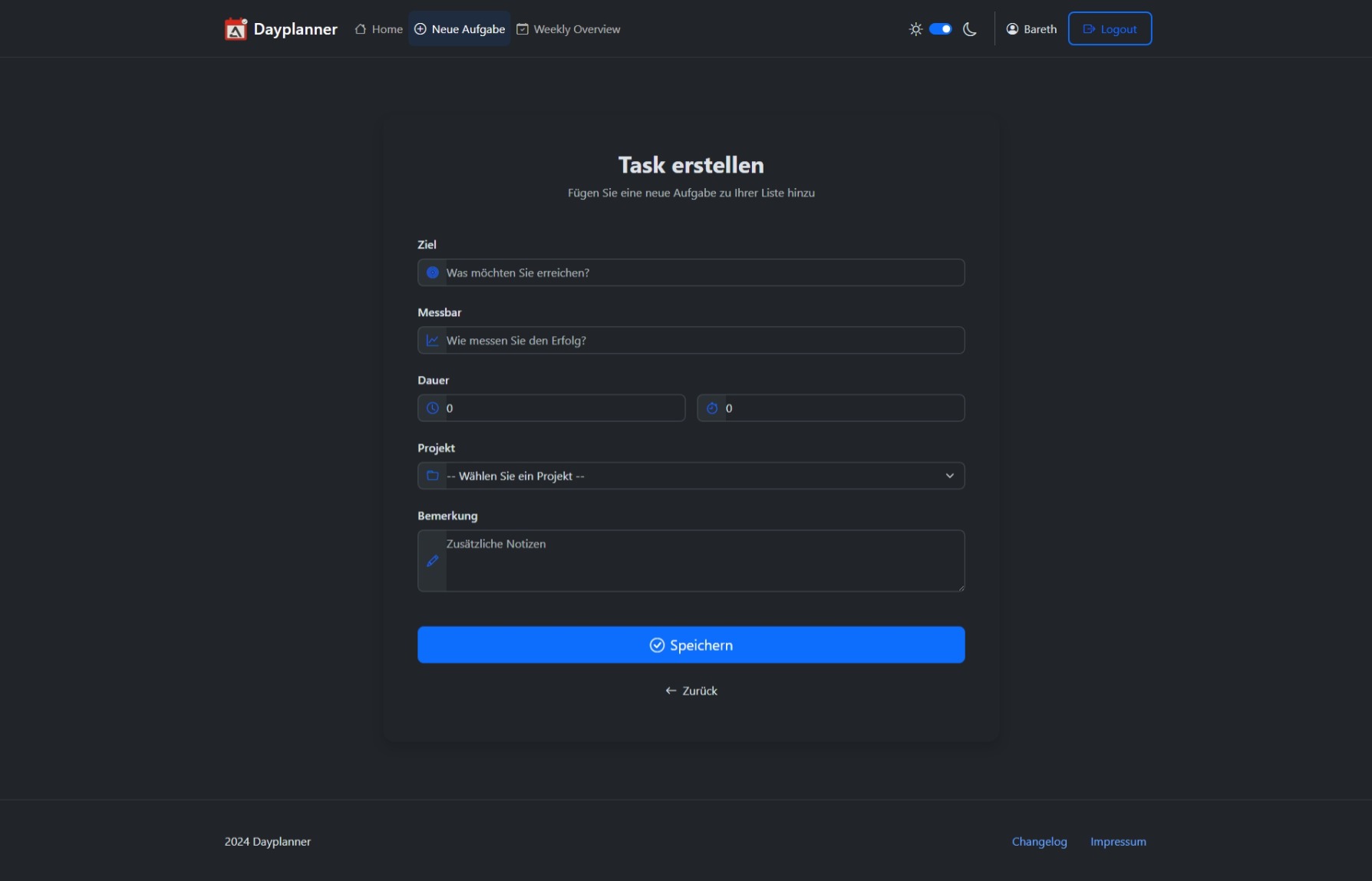
Task: Click the chart icon in Messbar field
Action: click(433, 340)
